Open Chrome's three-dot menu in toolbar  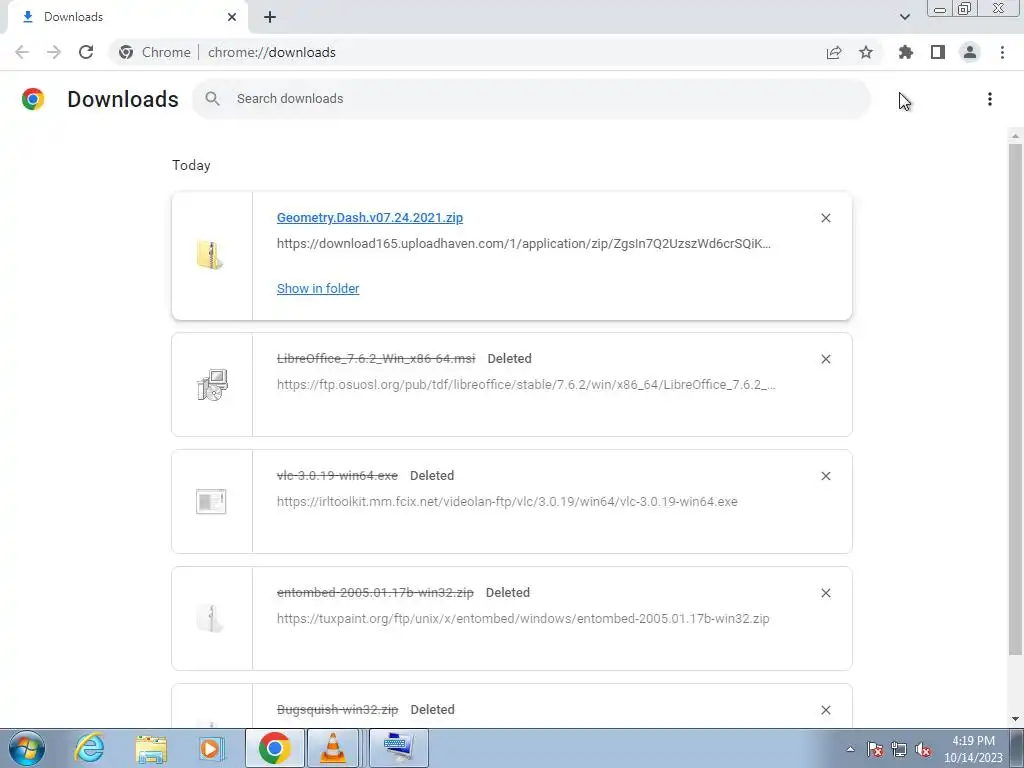click(1002, 52)
